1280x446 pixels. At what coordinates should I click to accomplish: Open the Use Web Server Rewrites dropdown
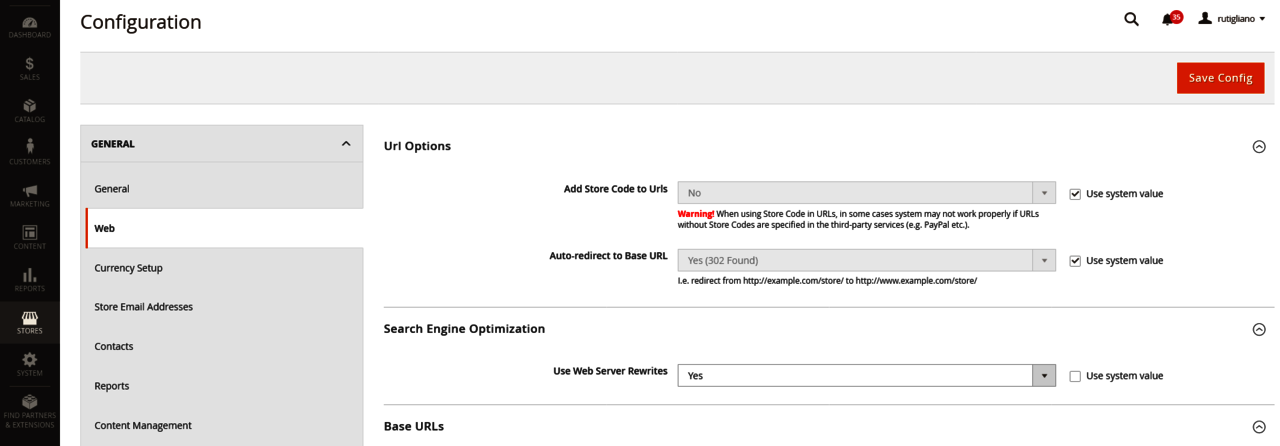pyautogui.click(x=866, y=376)
